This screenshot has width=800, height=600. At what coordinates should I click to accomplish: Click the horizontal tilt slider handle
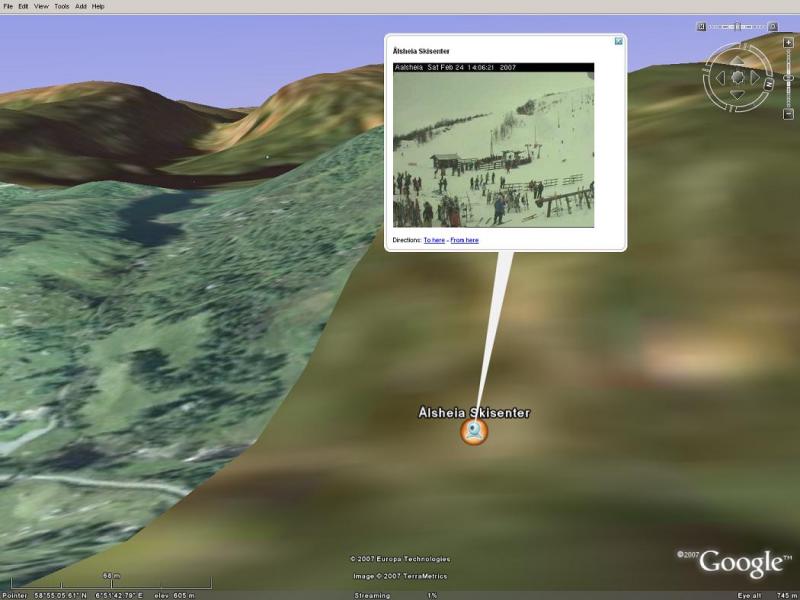click(x=737, y=26)
